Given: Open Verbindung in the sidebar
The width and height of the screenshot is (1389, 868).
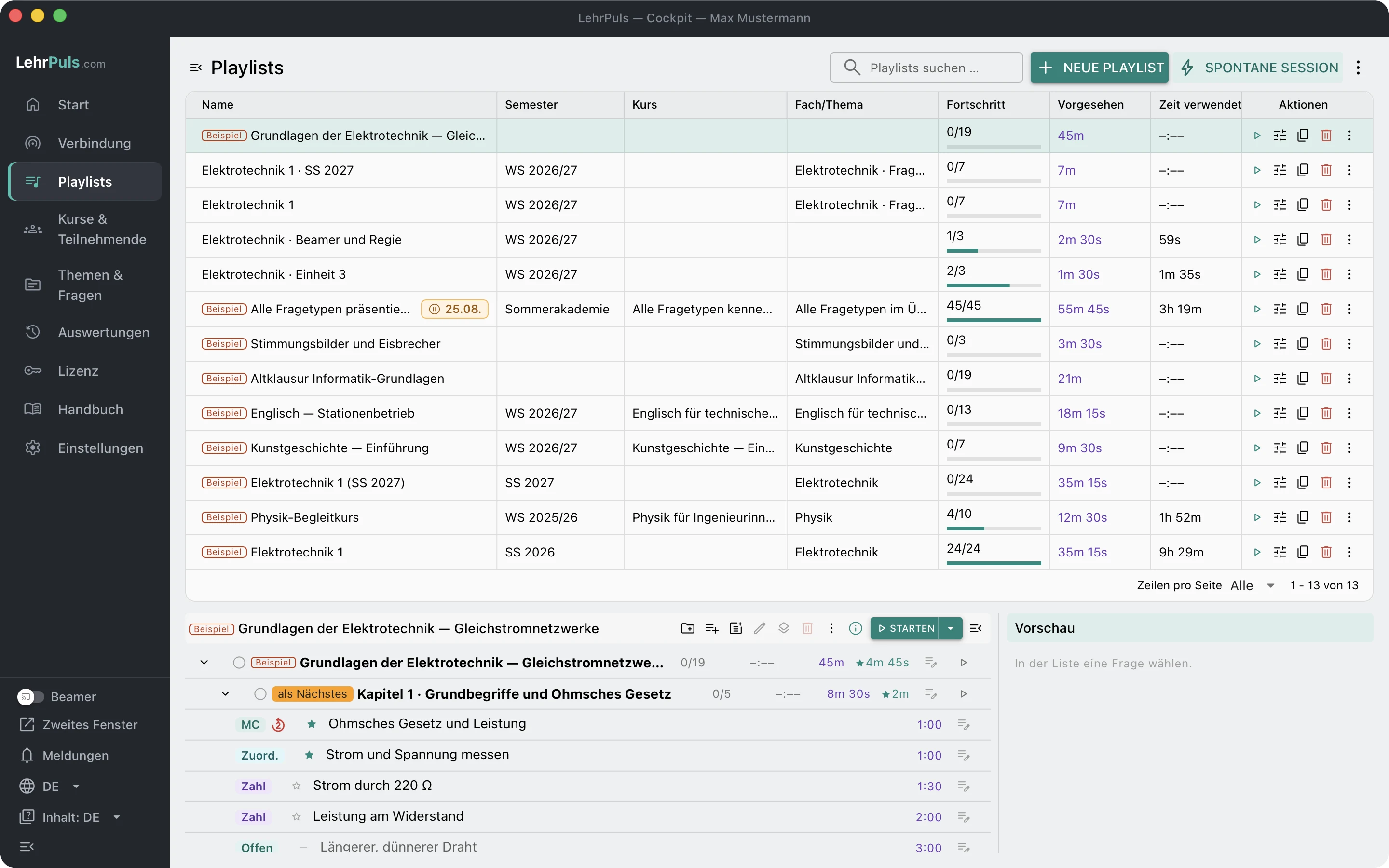Looking at the screenshot, I should 85,143.
